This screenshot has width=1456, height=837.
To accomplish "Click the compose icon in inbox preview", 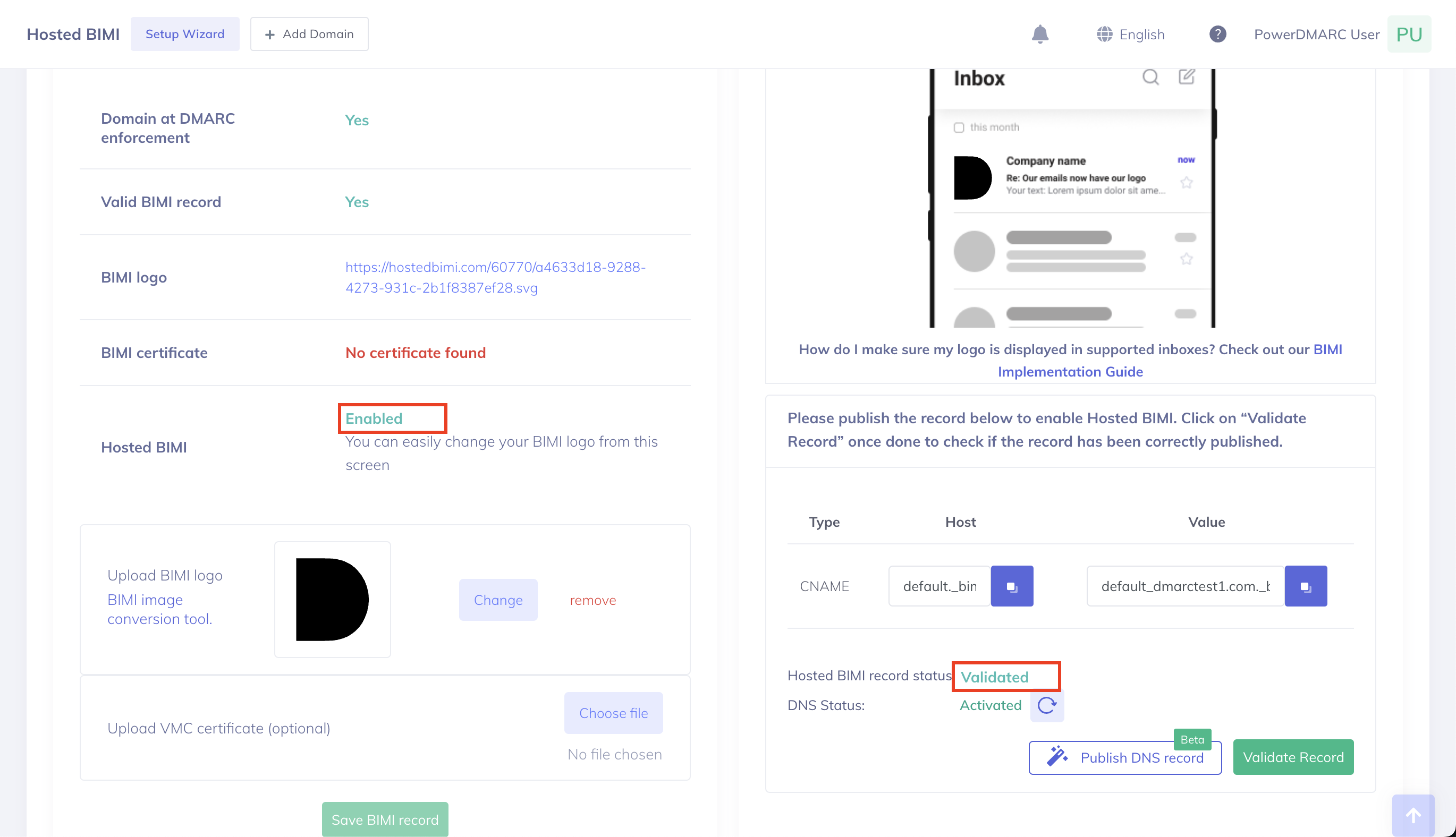I will tap(1186, 76).
